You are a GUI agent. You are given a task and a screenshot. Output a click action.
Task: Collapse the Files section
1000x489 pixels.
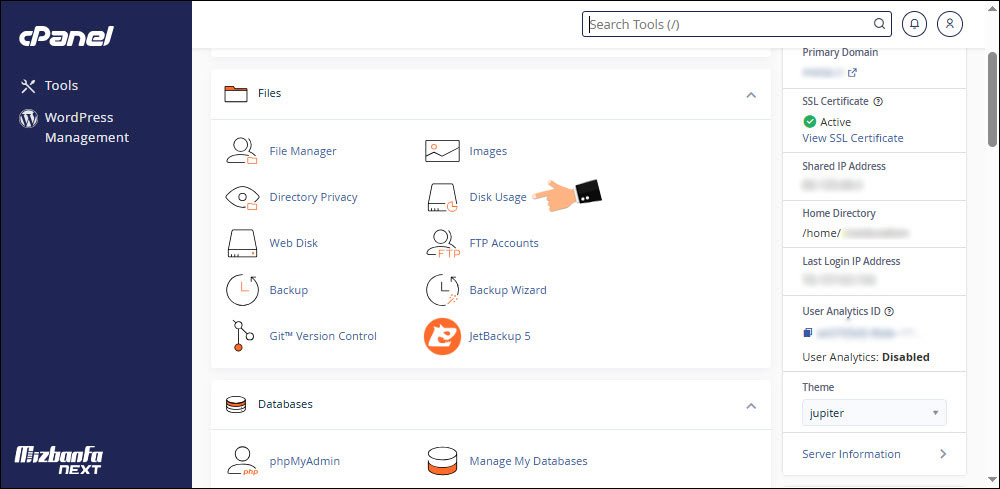(751, 94)
